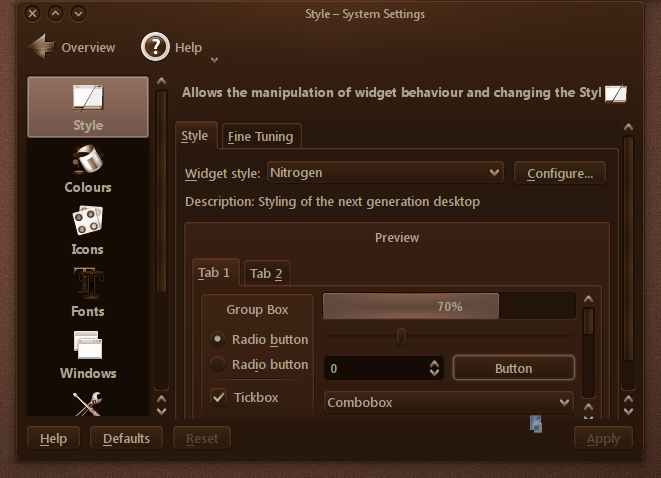
Task: Open the Colours settings module
Action: point(88,169)
